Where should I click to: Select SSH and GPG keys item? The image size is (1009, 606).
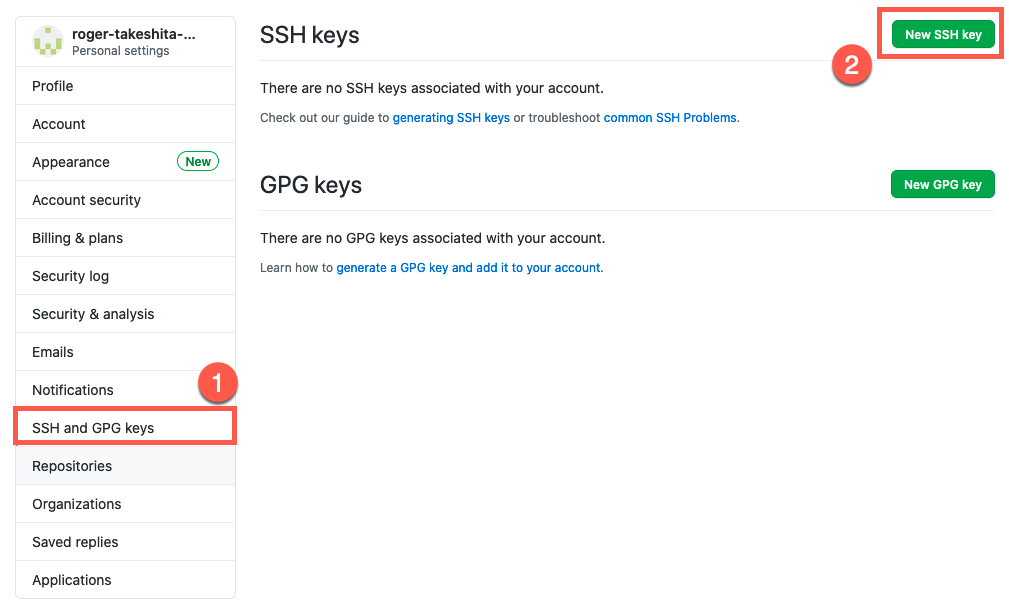93,428
